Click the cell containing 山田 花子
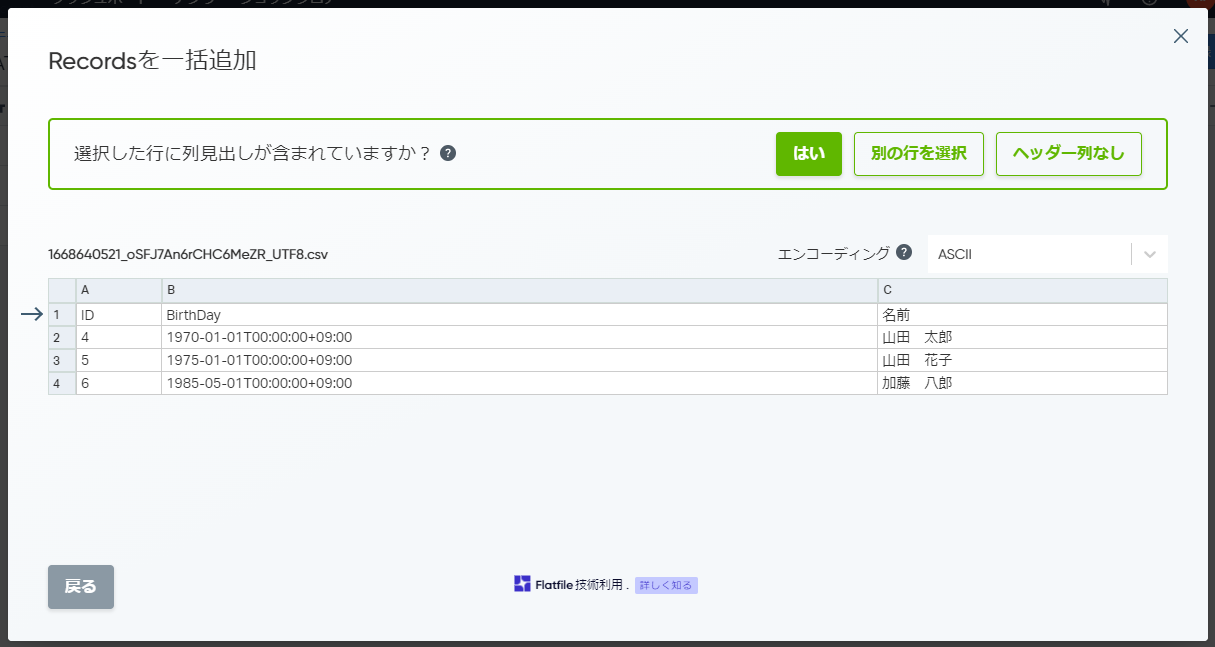Screen dimensions: 1215x647 click(x=1022, y=360)
